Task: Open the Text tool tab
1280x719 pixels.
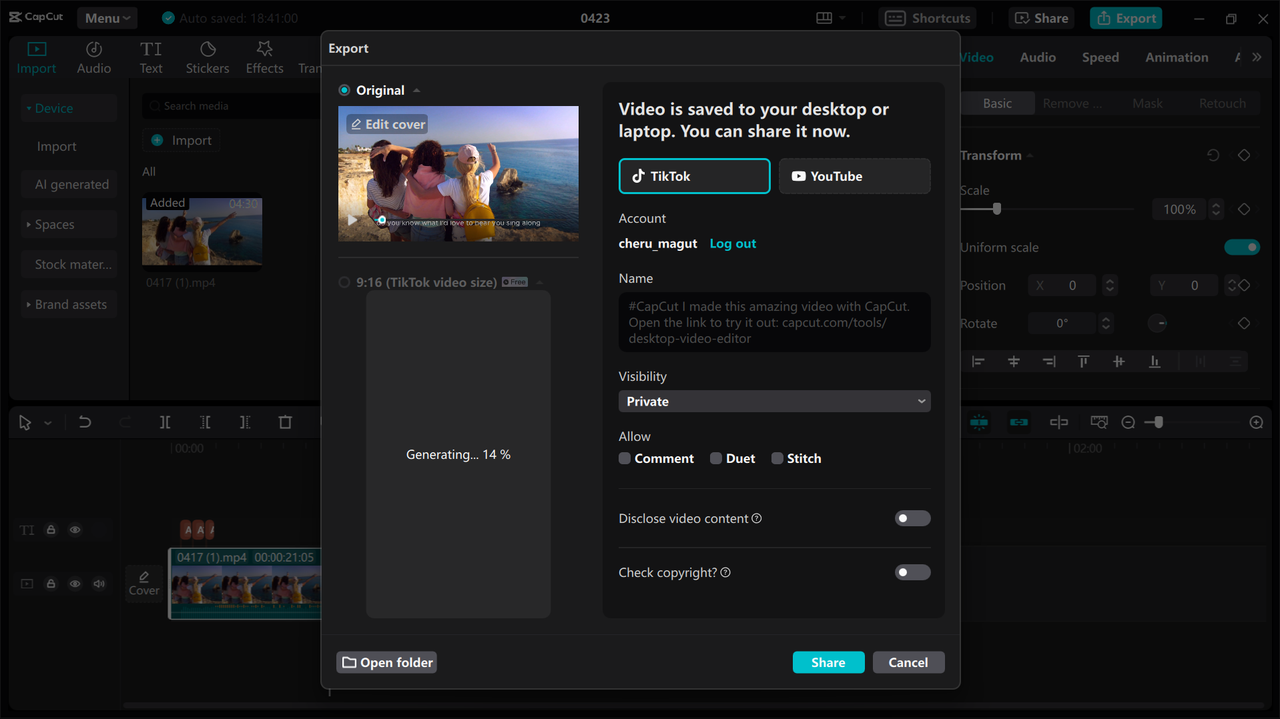Action: point(151,58)
